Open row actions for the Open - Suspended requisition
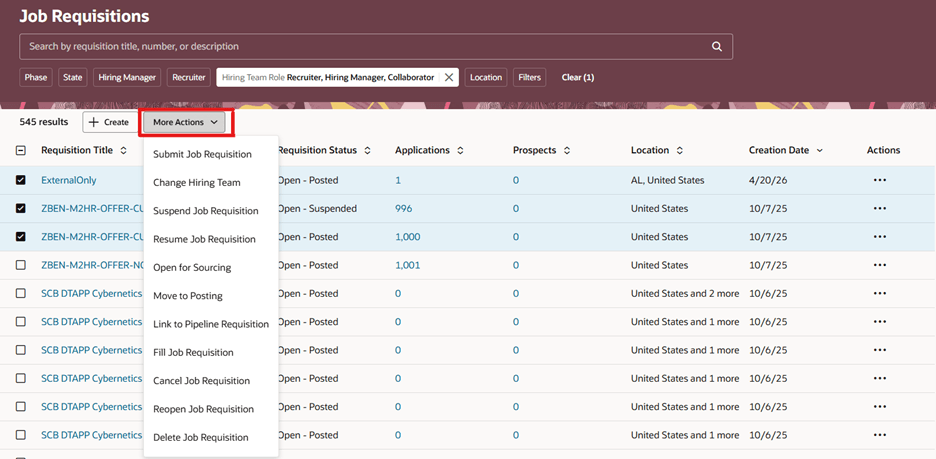936x459 pixels. [x=879, y=209]
